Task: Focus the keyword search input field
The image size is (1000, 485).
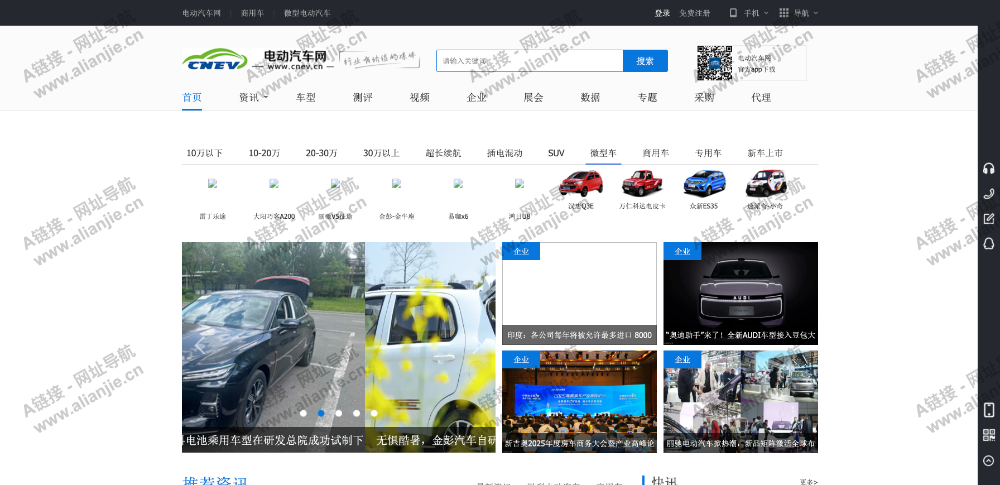Action: (529, 61)
